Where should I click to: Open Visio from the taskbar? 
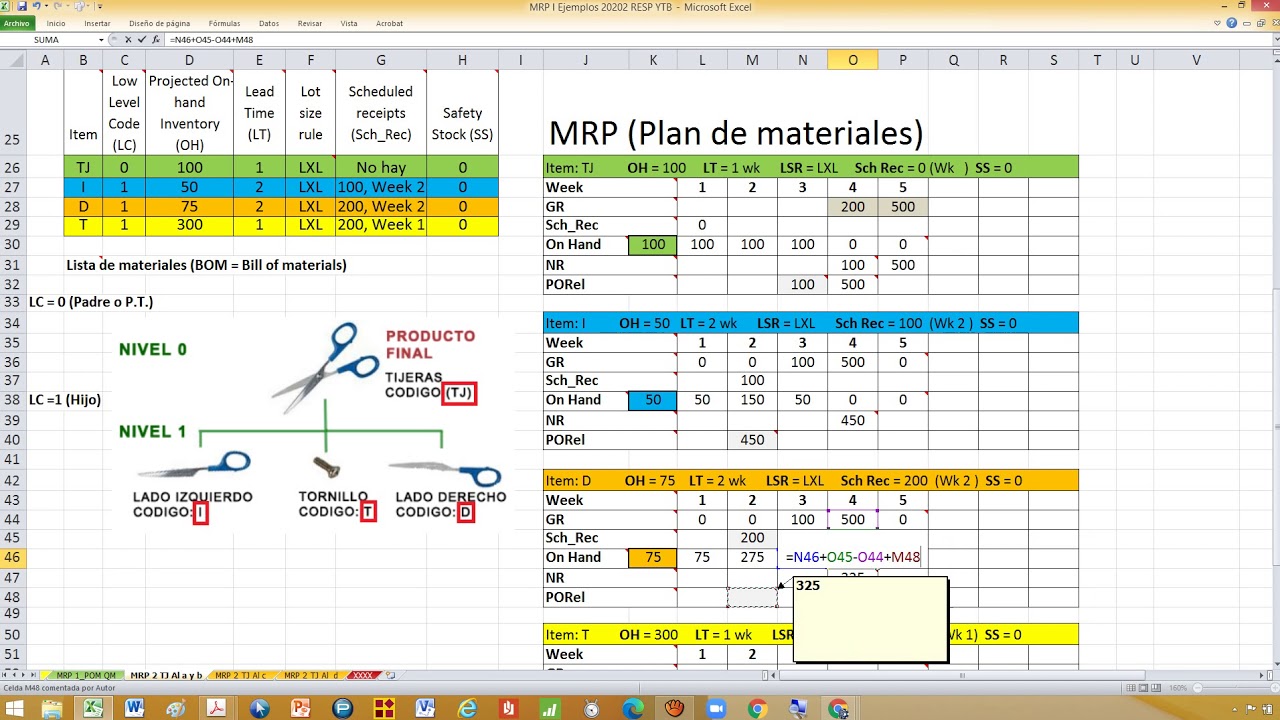pos(425,708)
